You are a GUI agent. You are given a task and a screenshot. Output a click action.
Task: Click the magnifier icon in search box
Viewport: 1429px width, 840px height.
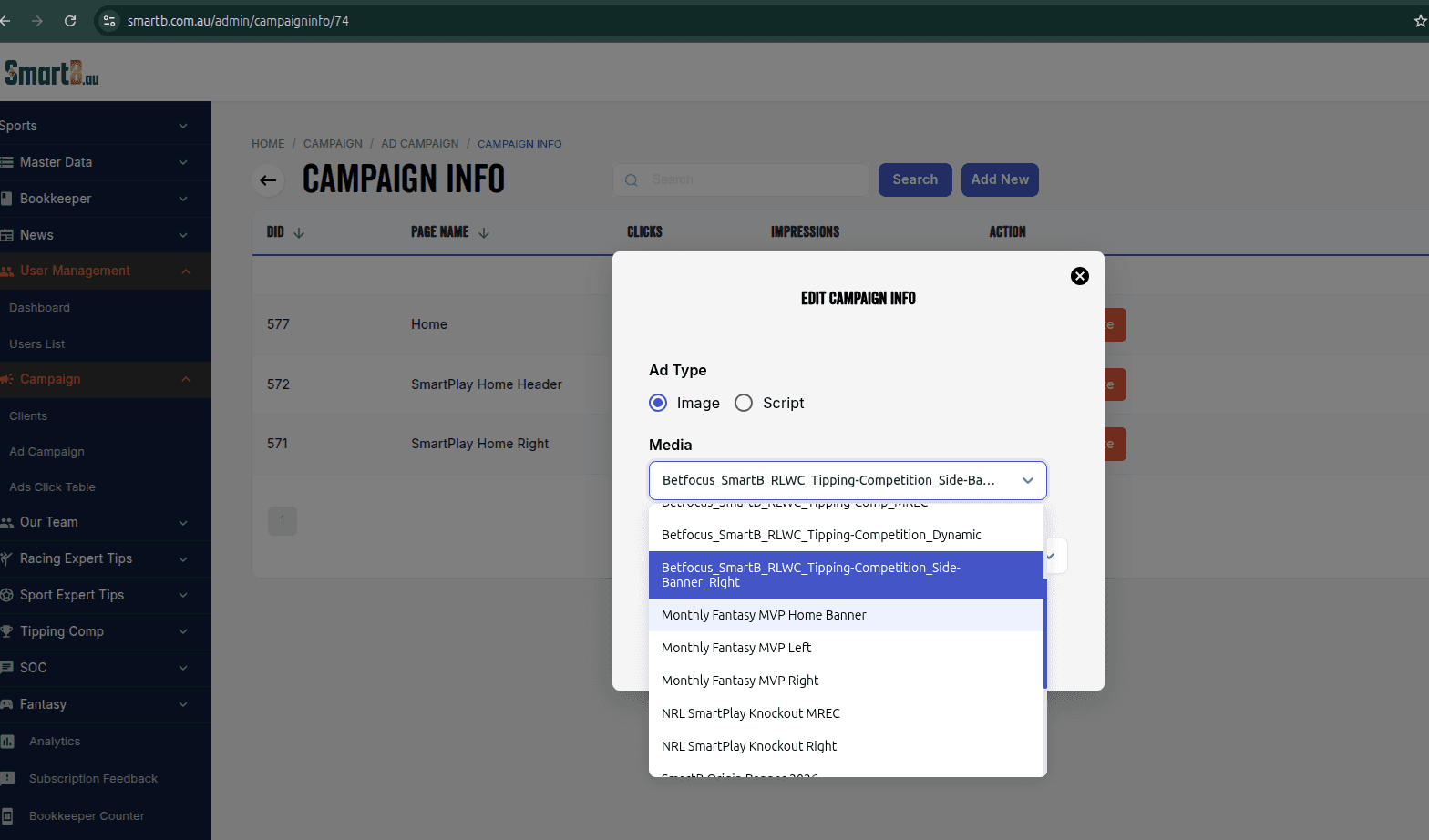[x=631, y=180]
